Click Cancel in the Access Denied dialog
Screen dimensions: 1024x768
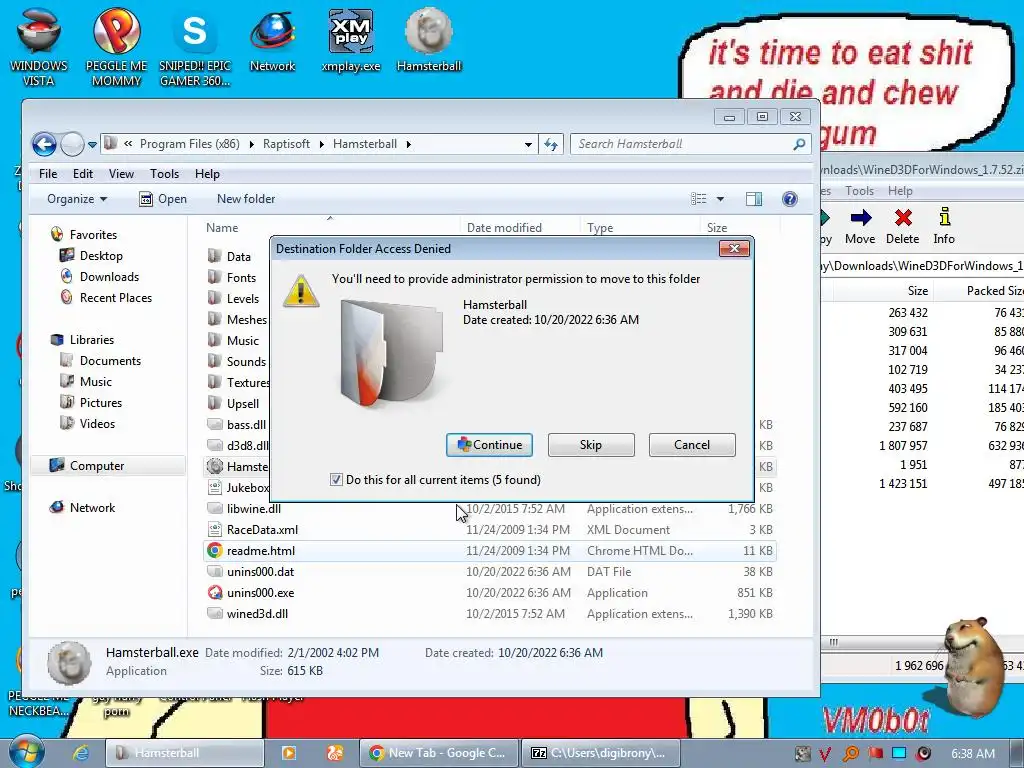[692, 445]
